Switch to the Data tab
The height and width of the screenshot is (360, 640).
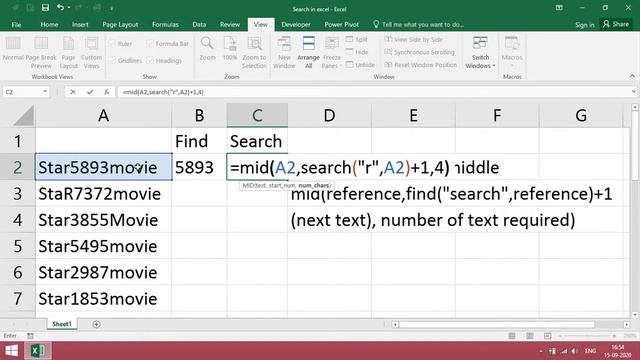(x=199, y=24)
